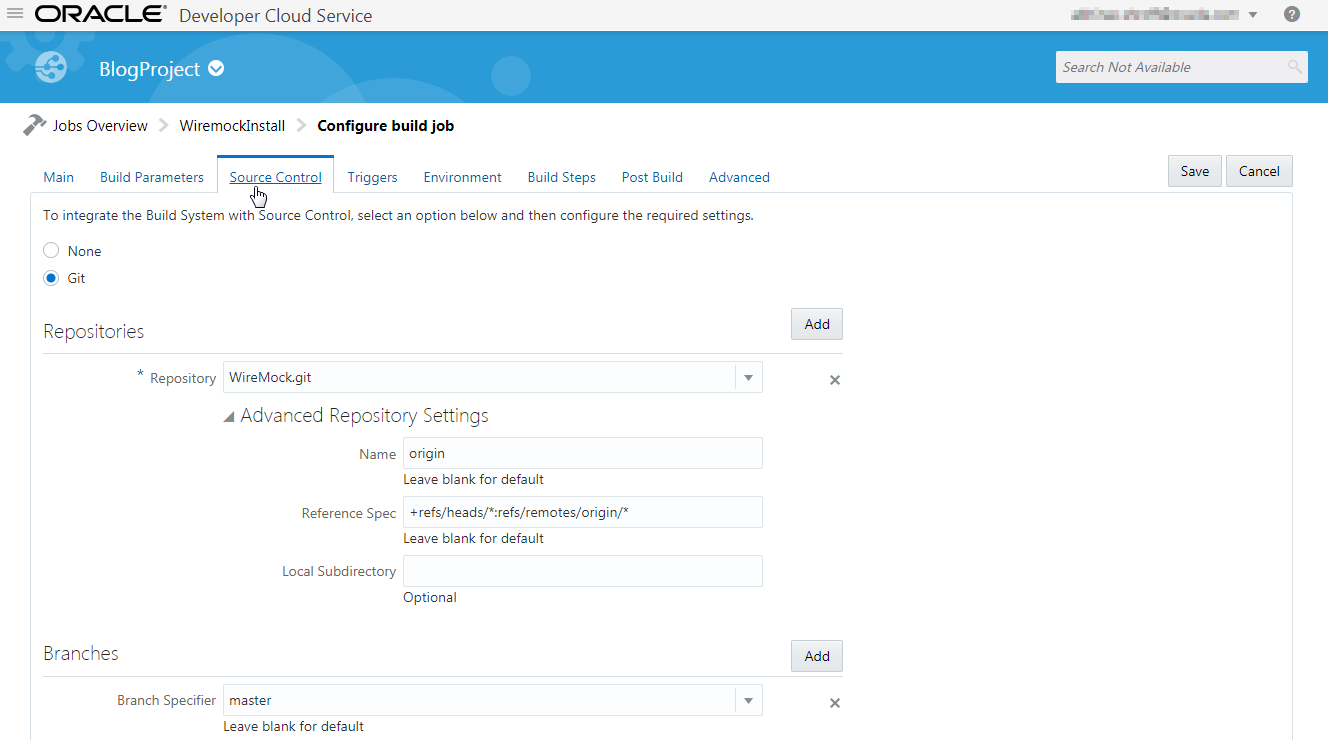Viewport: 1328px width, 740px height.
Task: Open the Post Build tab
Action: click(652, 177)
